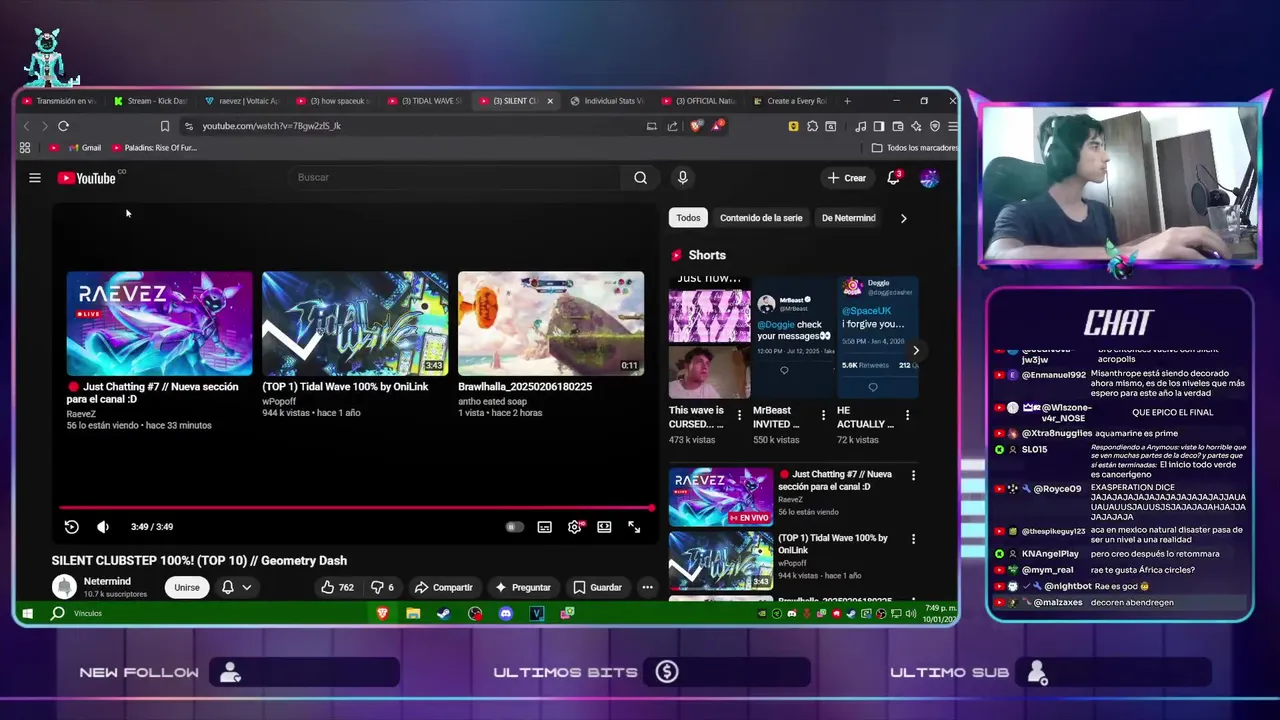Click the Compartir share button
Screen dimensions: 1280x720
[443, 588]
